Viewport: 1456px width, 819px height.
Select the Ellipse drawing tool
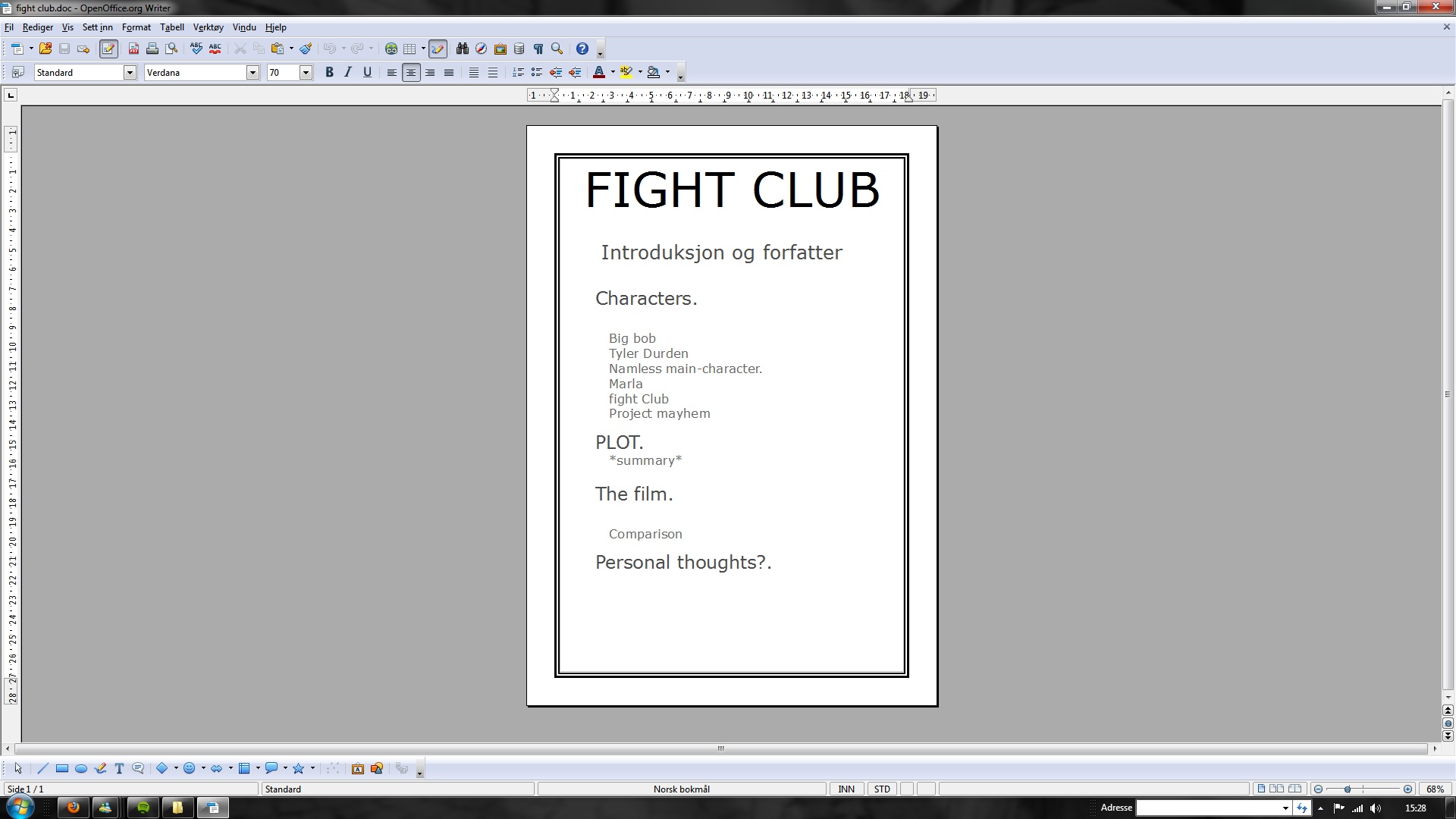81,768
